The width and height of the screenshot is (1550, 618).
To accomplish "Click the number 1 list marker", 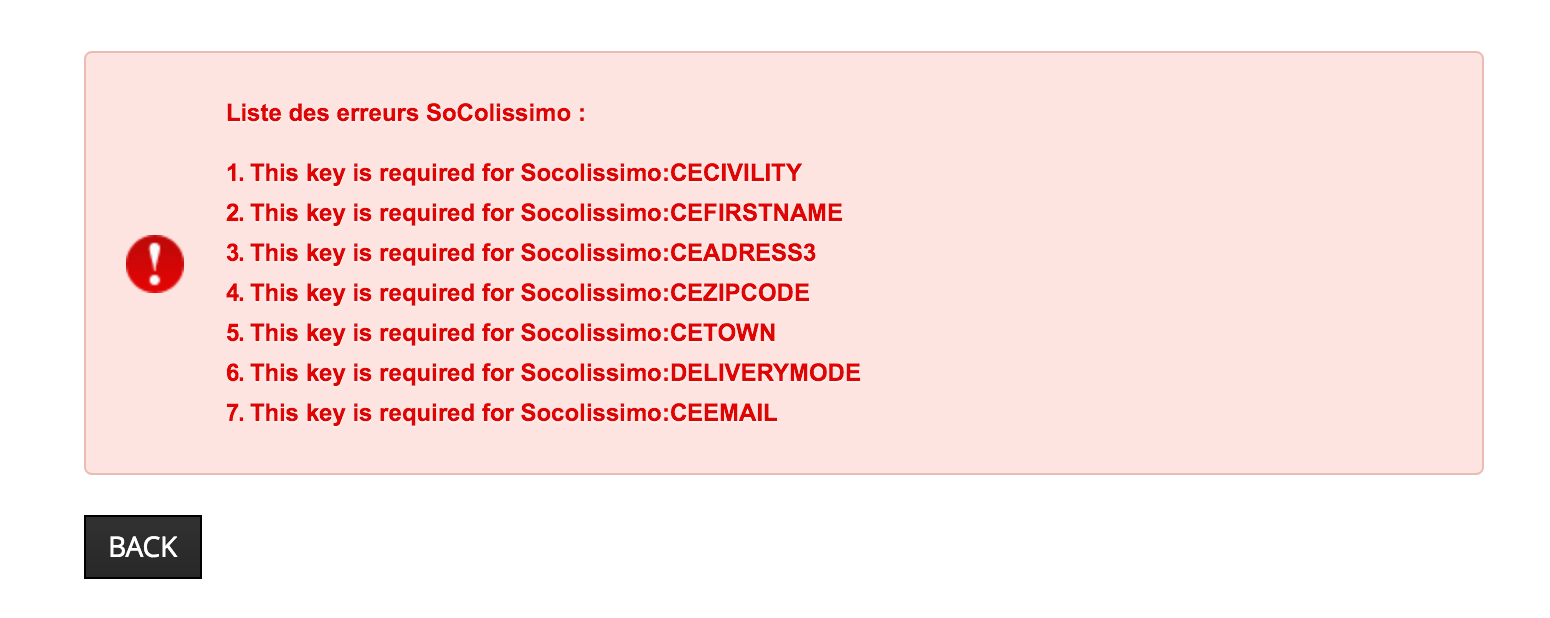I will click(x=236, y=173).
